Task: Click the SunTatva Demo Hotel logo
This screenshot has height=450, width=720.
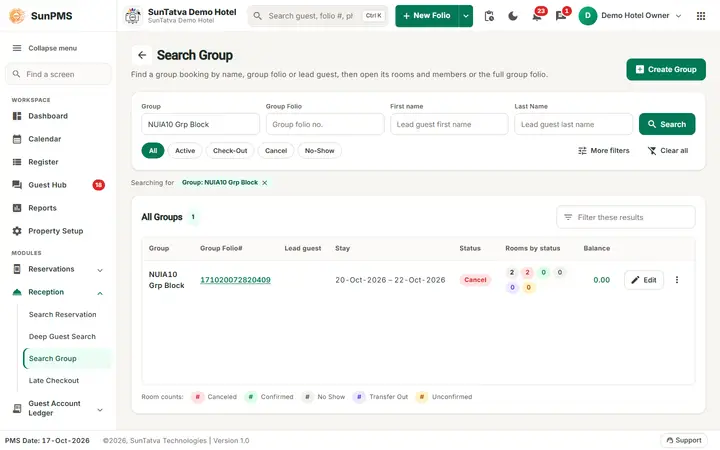Action: [133, 16]
